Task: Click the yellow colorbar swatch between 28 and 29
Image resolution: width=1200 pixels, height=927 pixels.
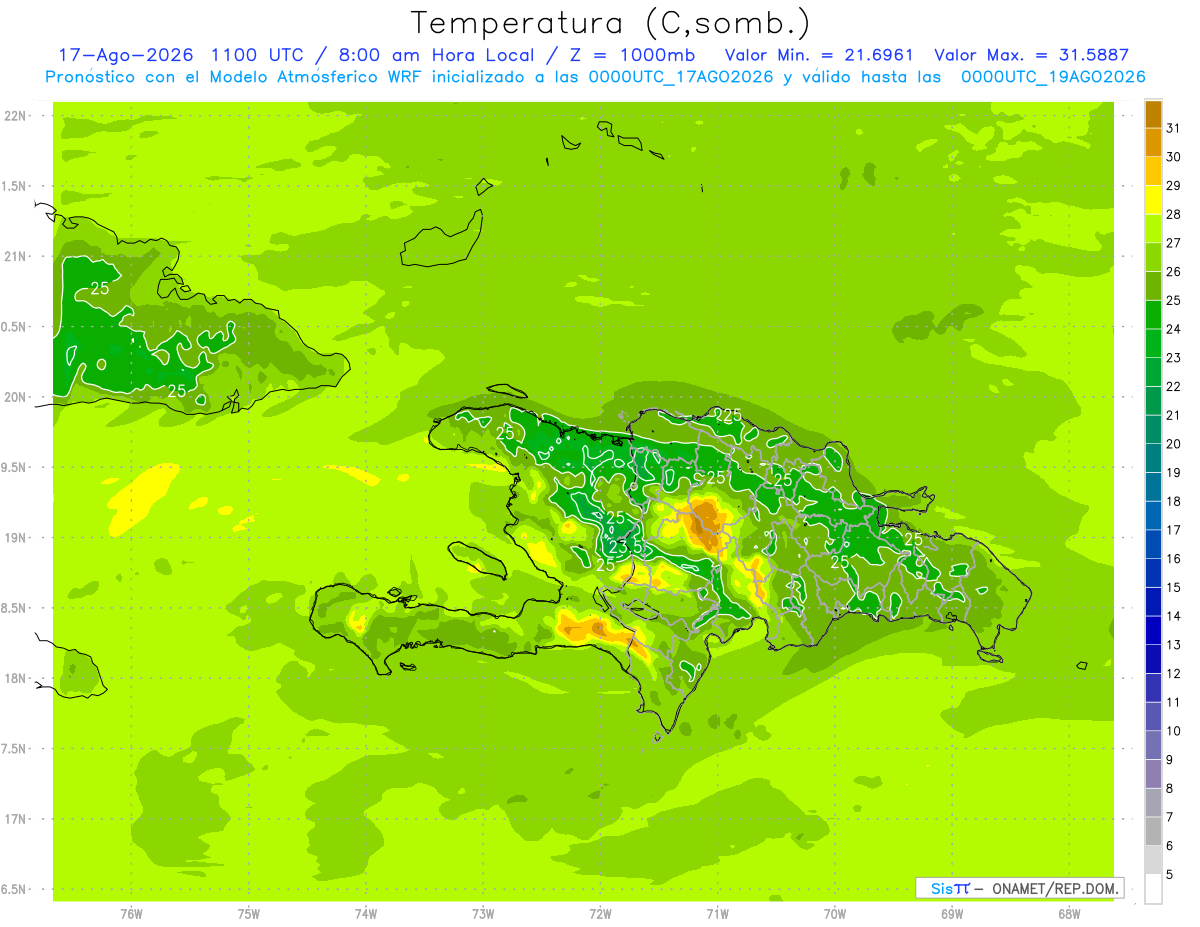Action: pos(1153,200)
